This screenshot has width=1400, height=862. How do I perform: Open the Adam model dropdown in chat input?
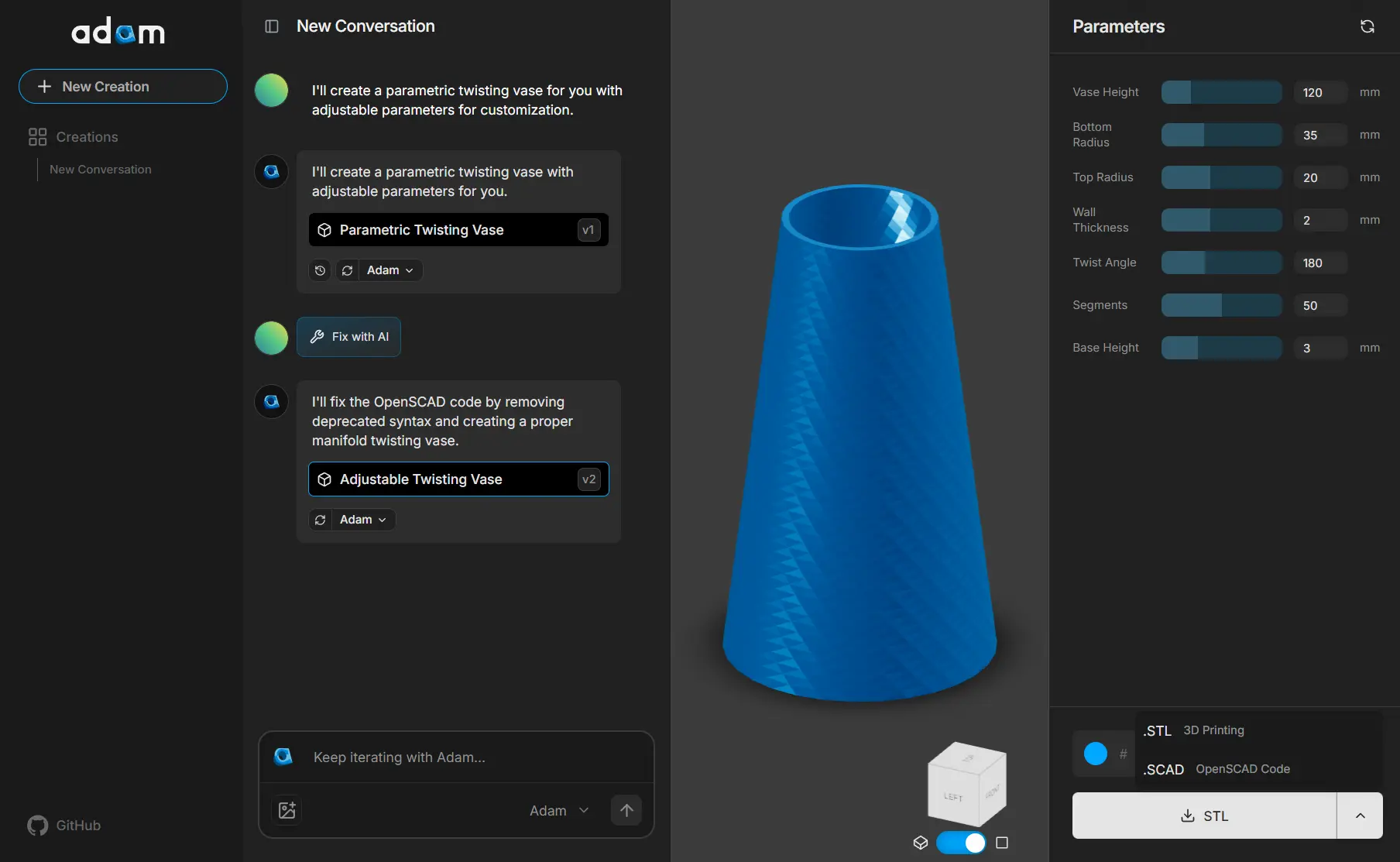coord(559,810)
